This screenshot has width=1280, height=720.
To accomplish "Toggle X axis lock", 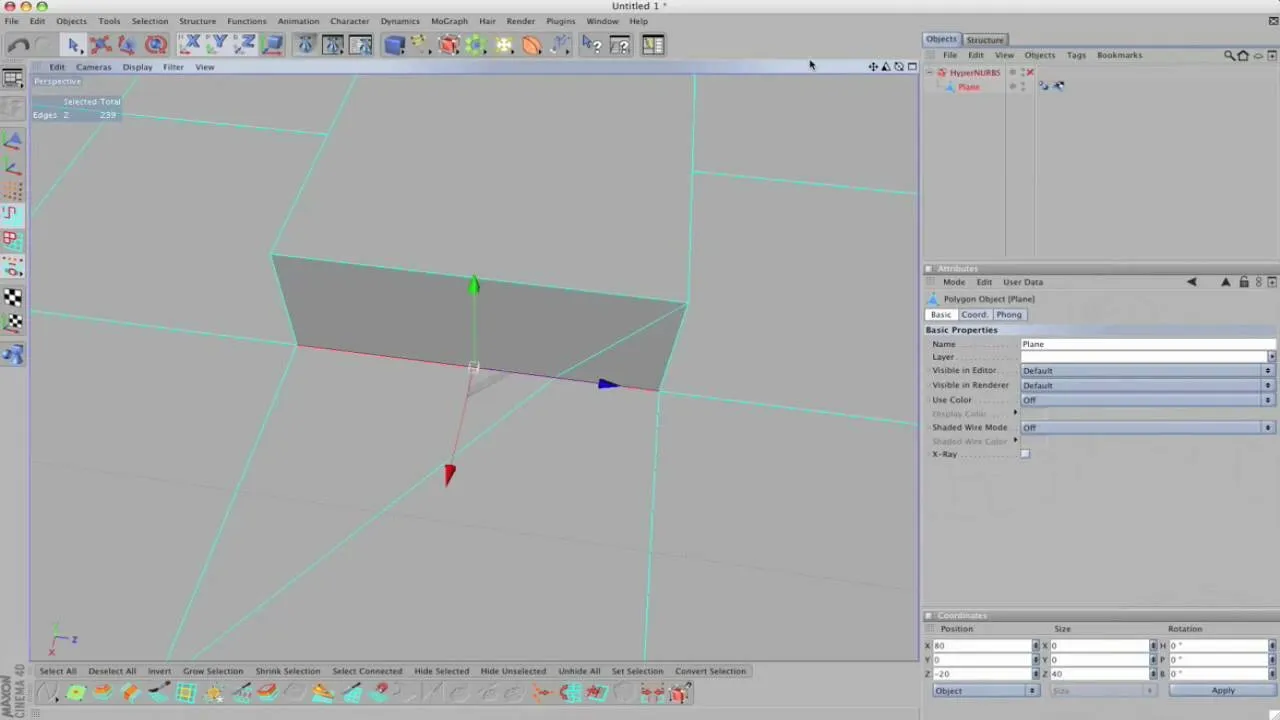I will [x=190, y=44].
